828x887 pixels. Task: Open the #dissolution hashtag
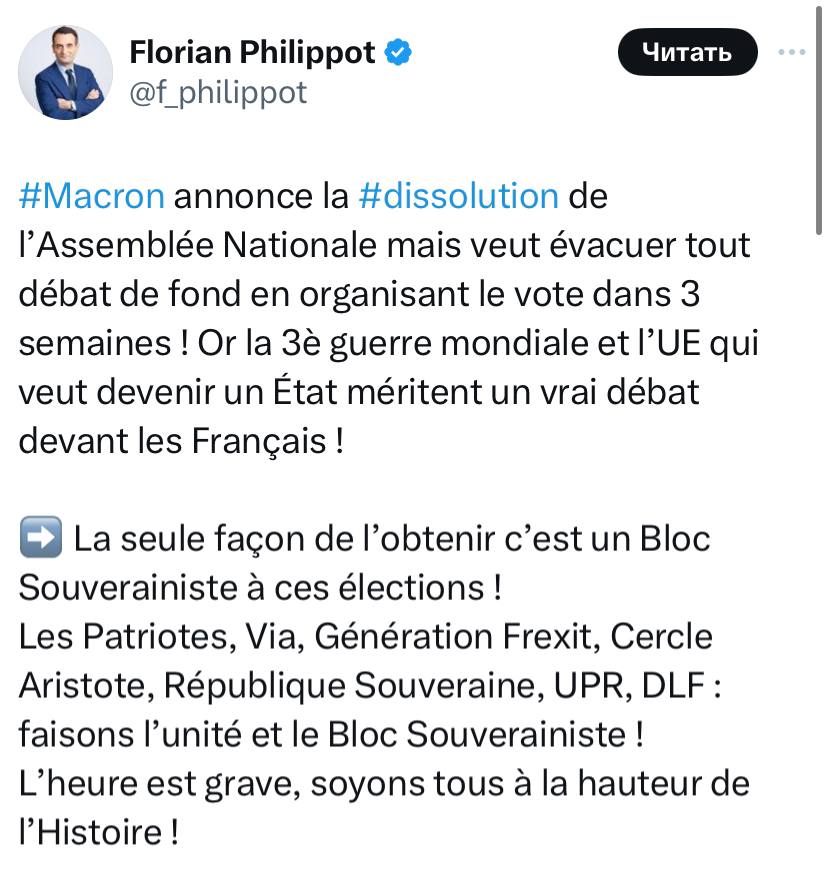(457, 195)
